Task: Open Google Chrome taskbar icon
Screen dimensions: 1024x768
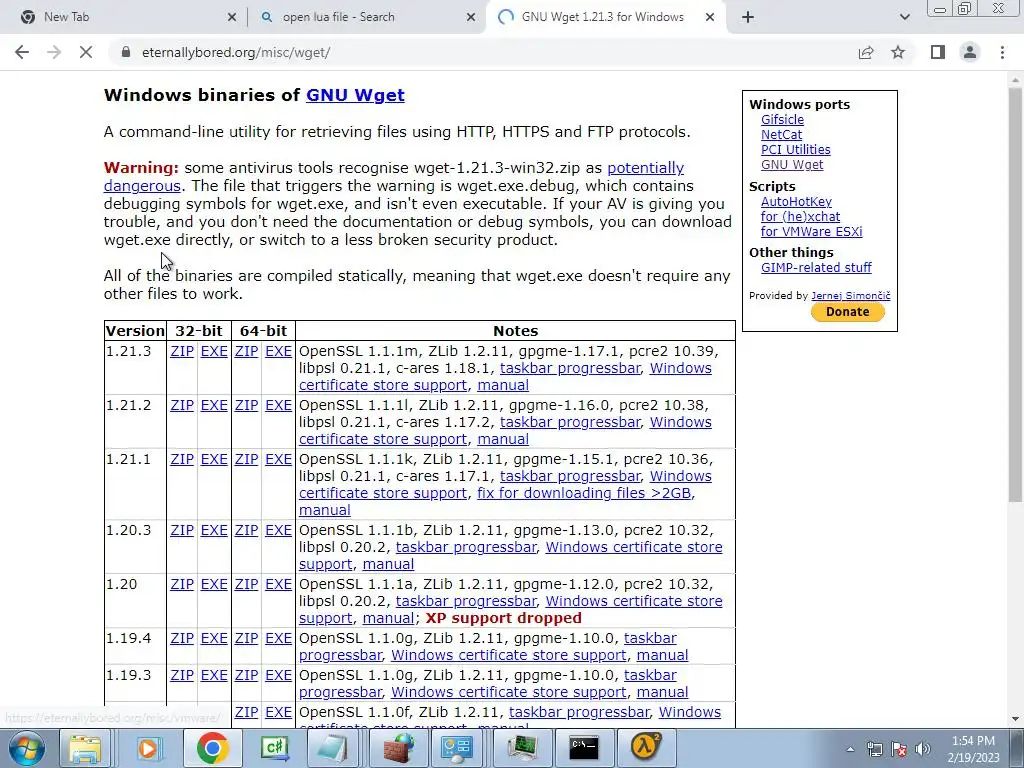Action: [212, 748]
